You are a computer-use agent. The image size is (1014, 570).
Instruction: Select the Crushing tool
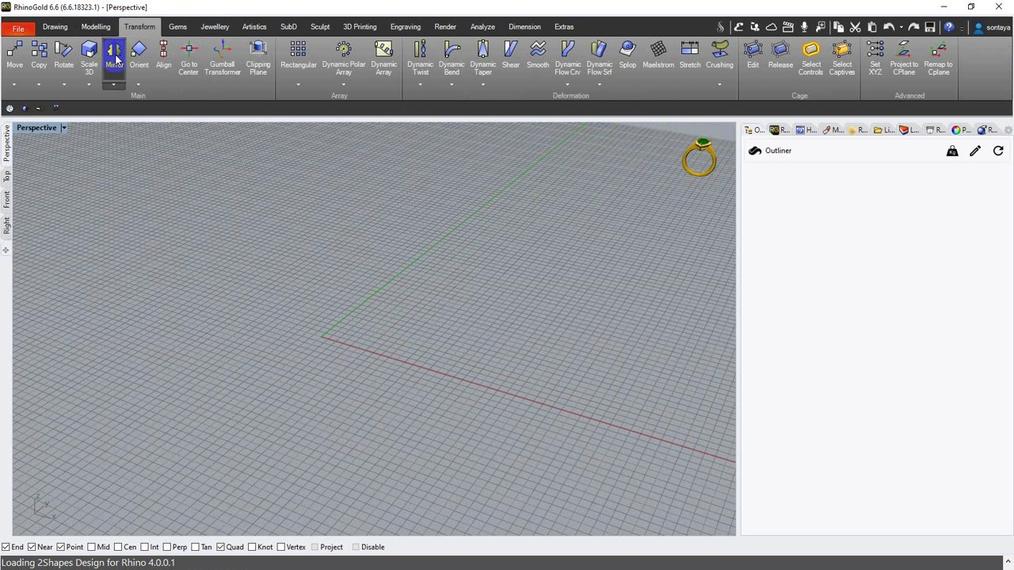[x=720, y=55]
